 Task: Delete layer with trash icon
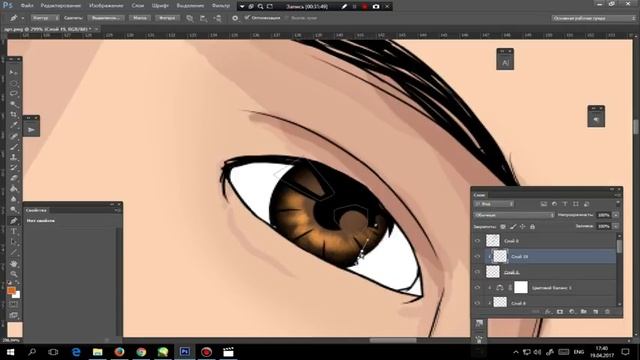(607, 311)
